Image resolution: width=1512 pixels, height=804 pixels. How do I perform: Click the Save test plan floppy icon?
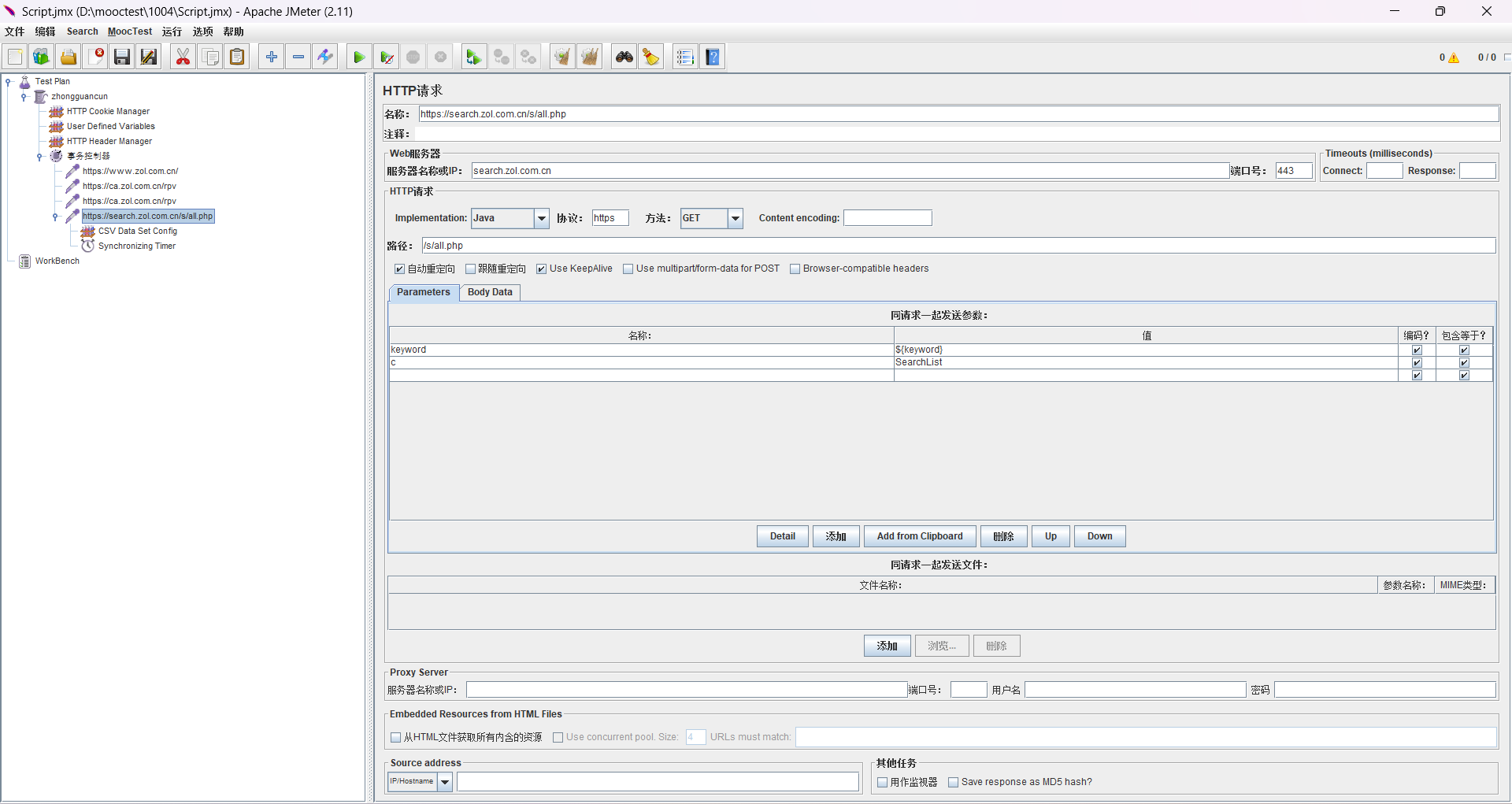coord(122,57)
